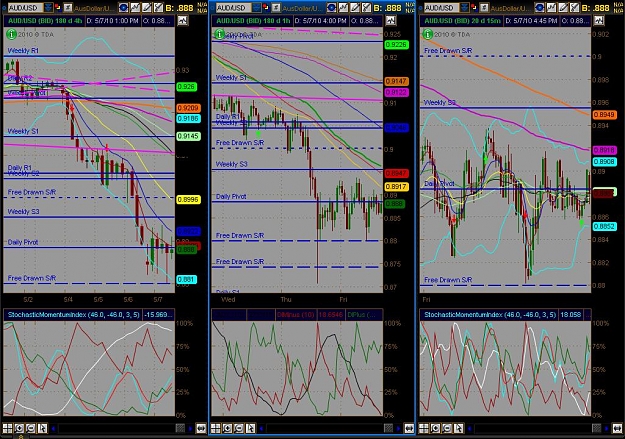Click chart mode icon beside left chart's O: 0.88

pyautogui.click(x=183, y=20)
